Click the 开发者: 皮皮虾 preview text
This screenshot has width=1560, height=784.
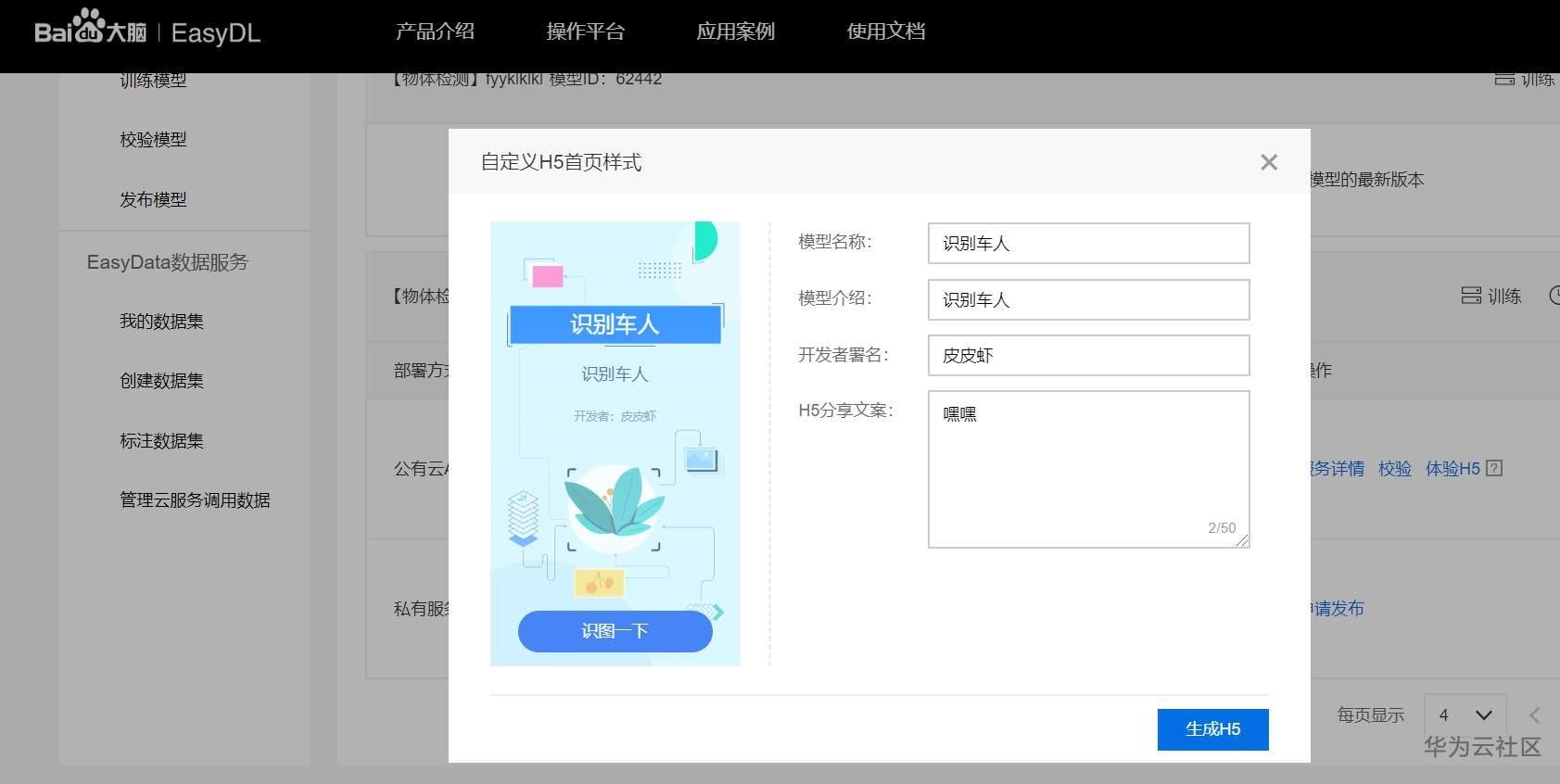[615, 416]
